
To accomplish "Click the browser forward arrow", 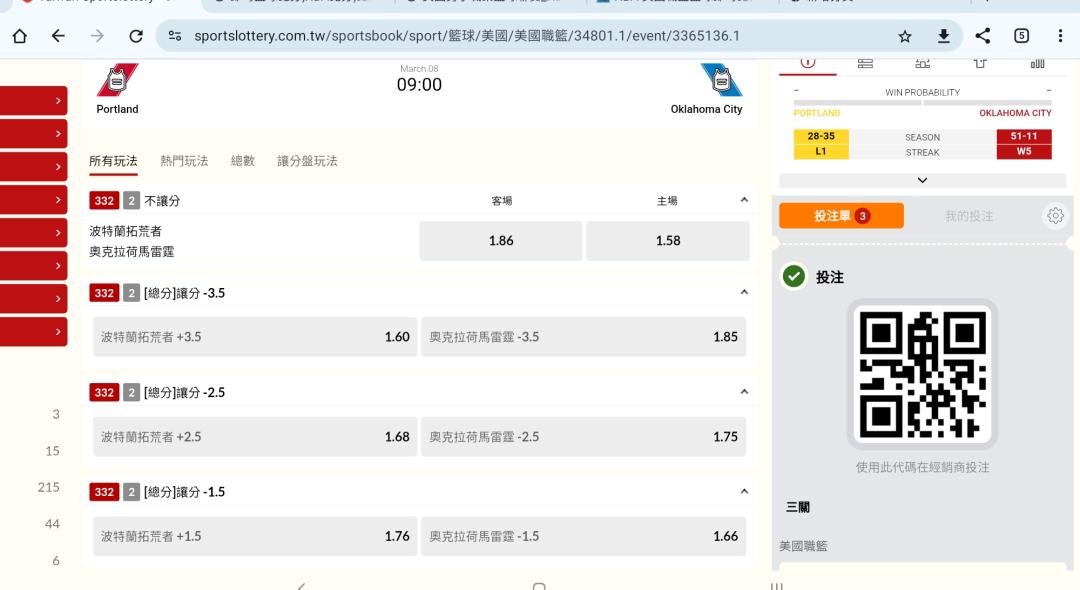I will [x=97, y=36].
